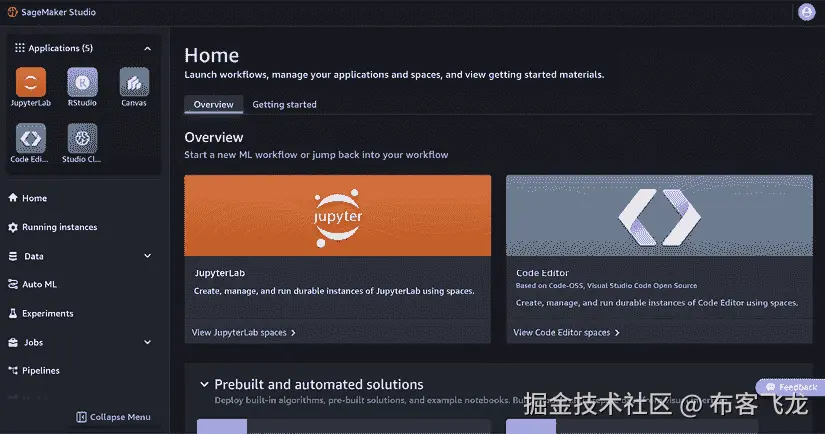Click the Experiments flask icon
The width and height of the screenshot is (825, 434).
click(x=13, y=314)
